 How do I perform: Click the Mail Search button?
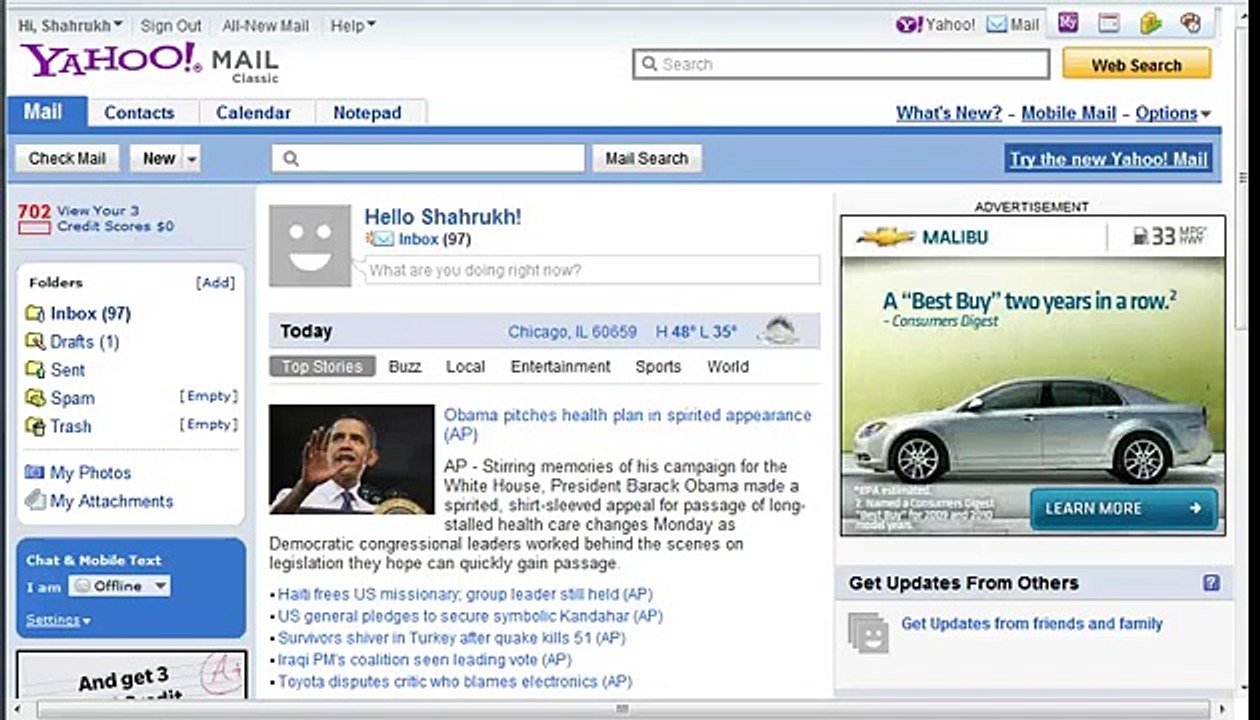tap(647, 158)
